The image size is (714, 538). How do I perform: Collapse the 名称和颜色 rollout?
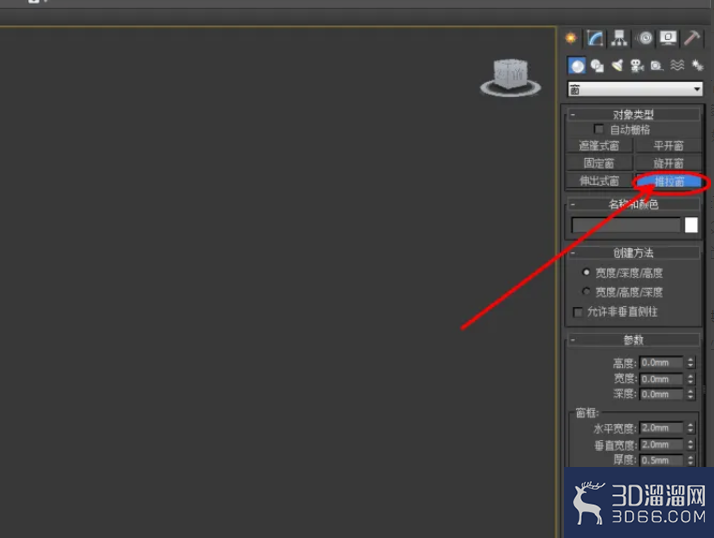(x=633, y=204)
